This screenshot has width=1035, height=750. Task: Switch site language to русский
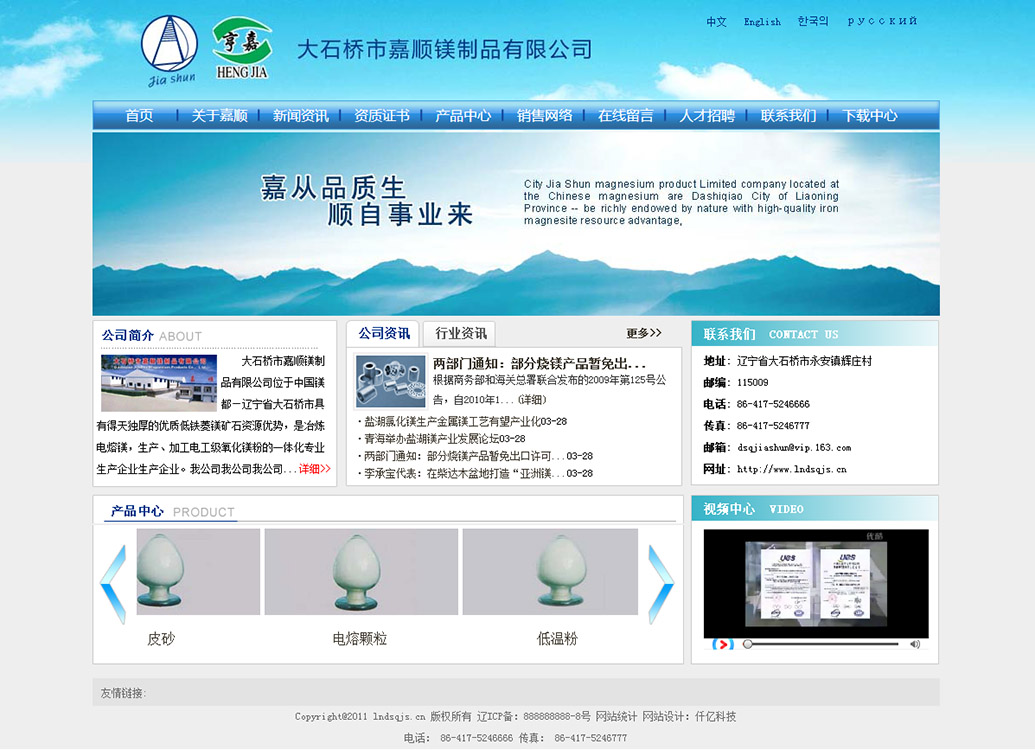coord(882,21)
